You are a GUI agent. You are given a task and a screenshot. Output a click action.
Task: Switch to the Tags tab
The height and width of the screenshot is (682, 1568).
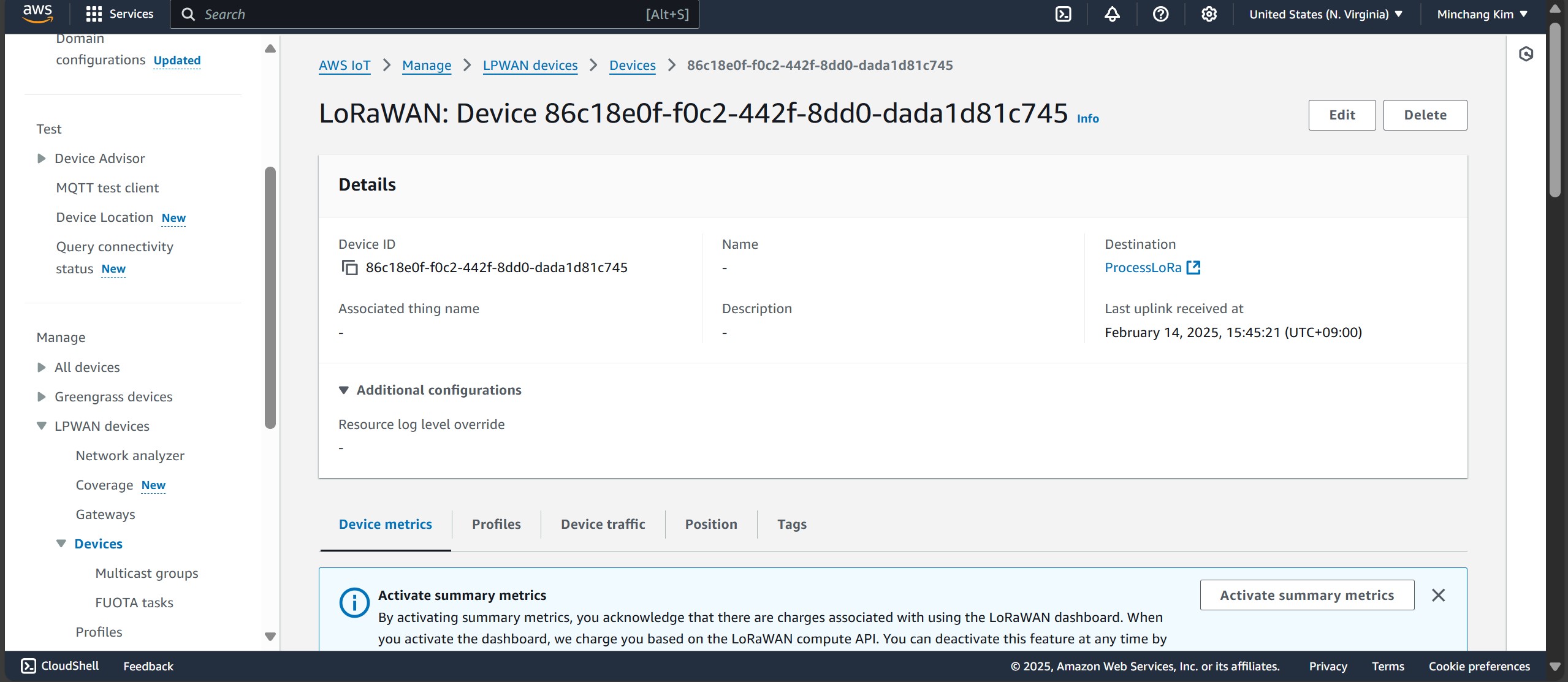[x=792, y=525]
